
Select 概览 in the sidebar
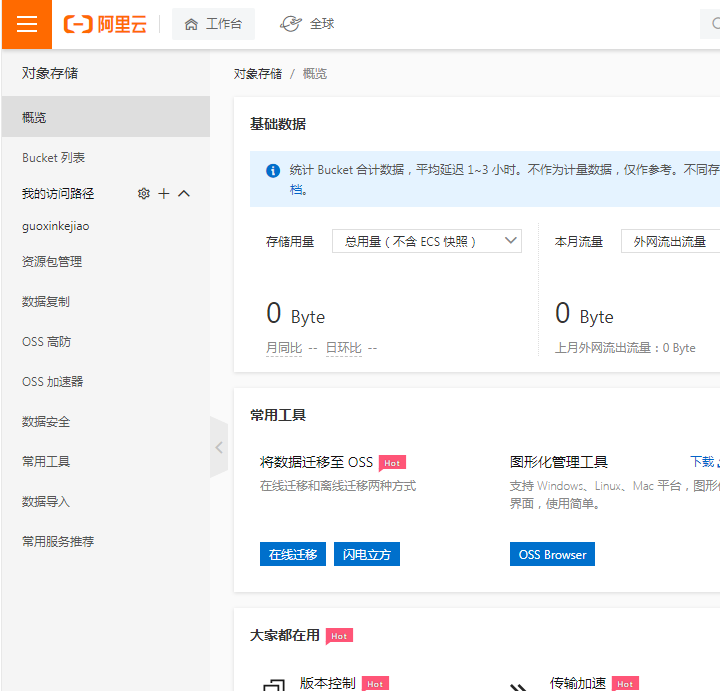coord(106,117)
